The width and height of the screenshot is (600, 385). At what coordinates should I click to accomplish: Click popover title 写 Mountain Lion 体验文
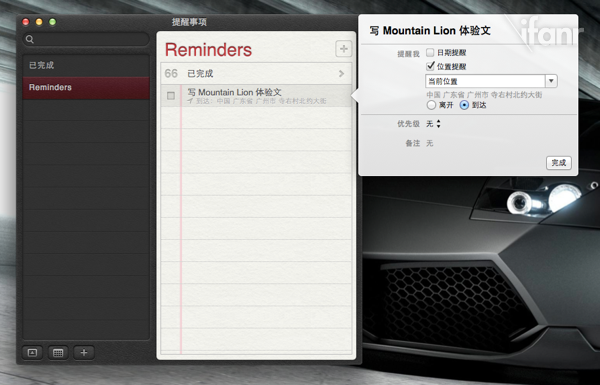pos(430,31)
